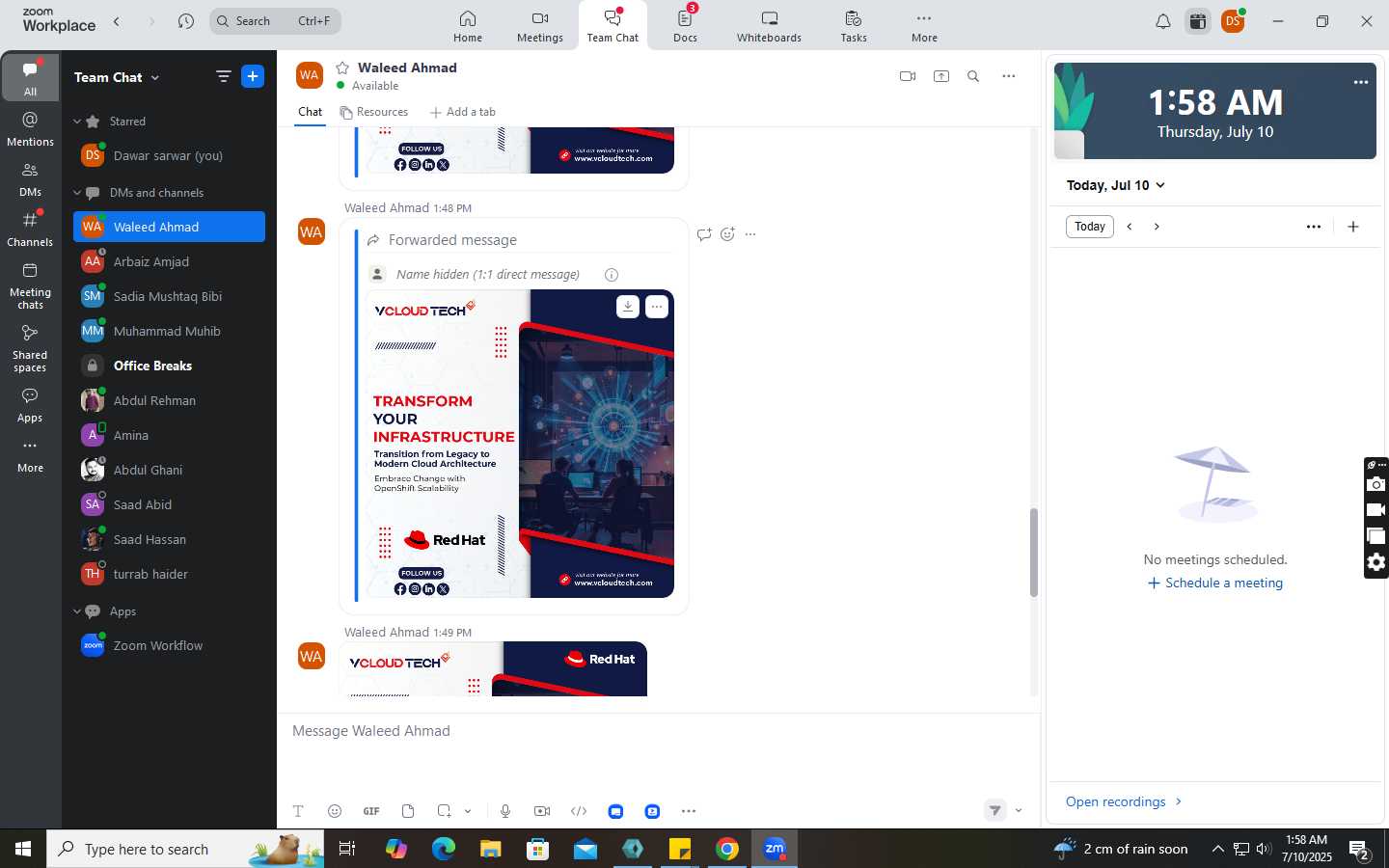Open more actions for forwarded message
The image size is (1389, 868).
tap(751, 234)
